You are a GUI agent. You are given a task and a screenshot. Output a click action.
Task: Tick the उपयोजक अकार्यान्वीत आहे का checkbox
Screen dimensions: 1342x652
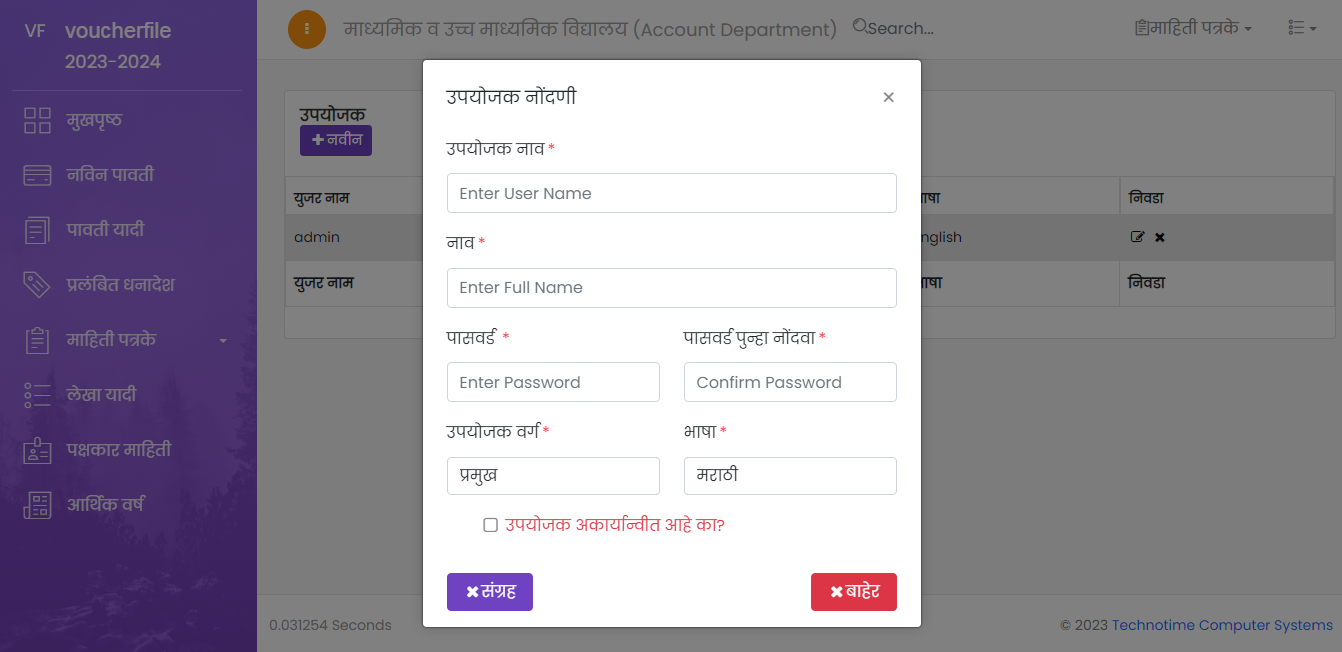[x=490, y=525]
